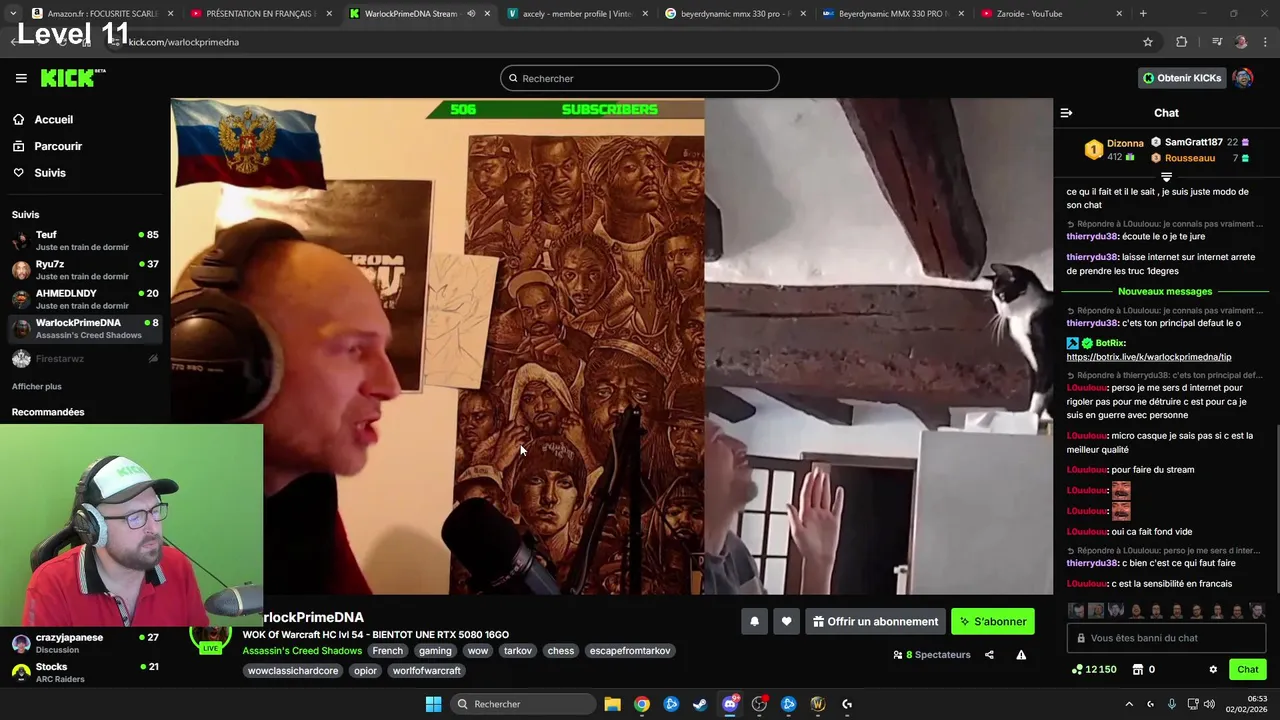This screenshot has width=1280, height=720.
Task: Open the channel points 12 150 icon
Action: pos(1094,670)
